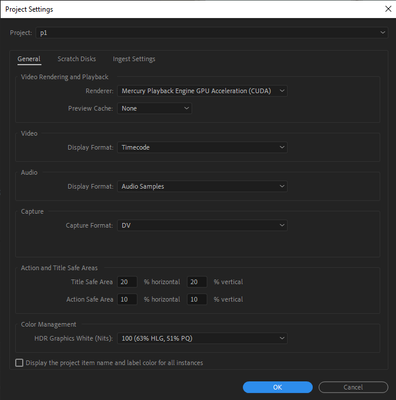Click the chevron arrow on the Timecode dropdown
The image size is (396, 400).
tap(282, 147)
